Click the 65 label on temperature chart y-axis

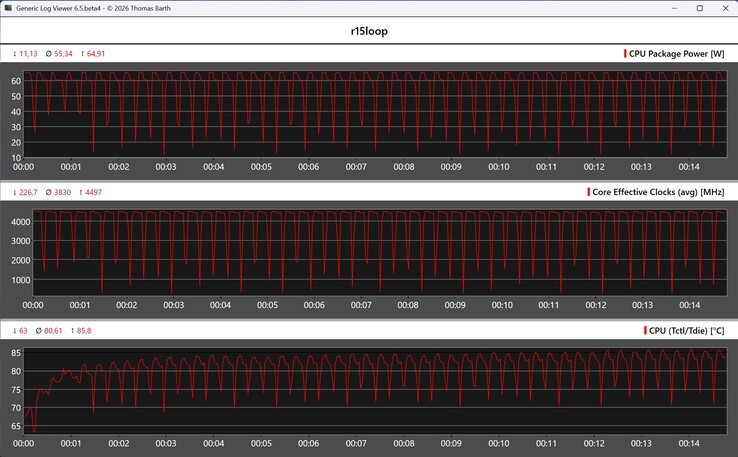(16, 426)
